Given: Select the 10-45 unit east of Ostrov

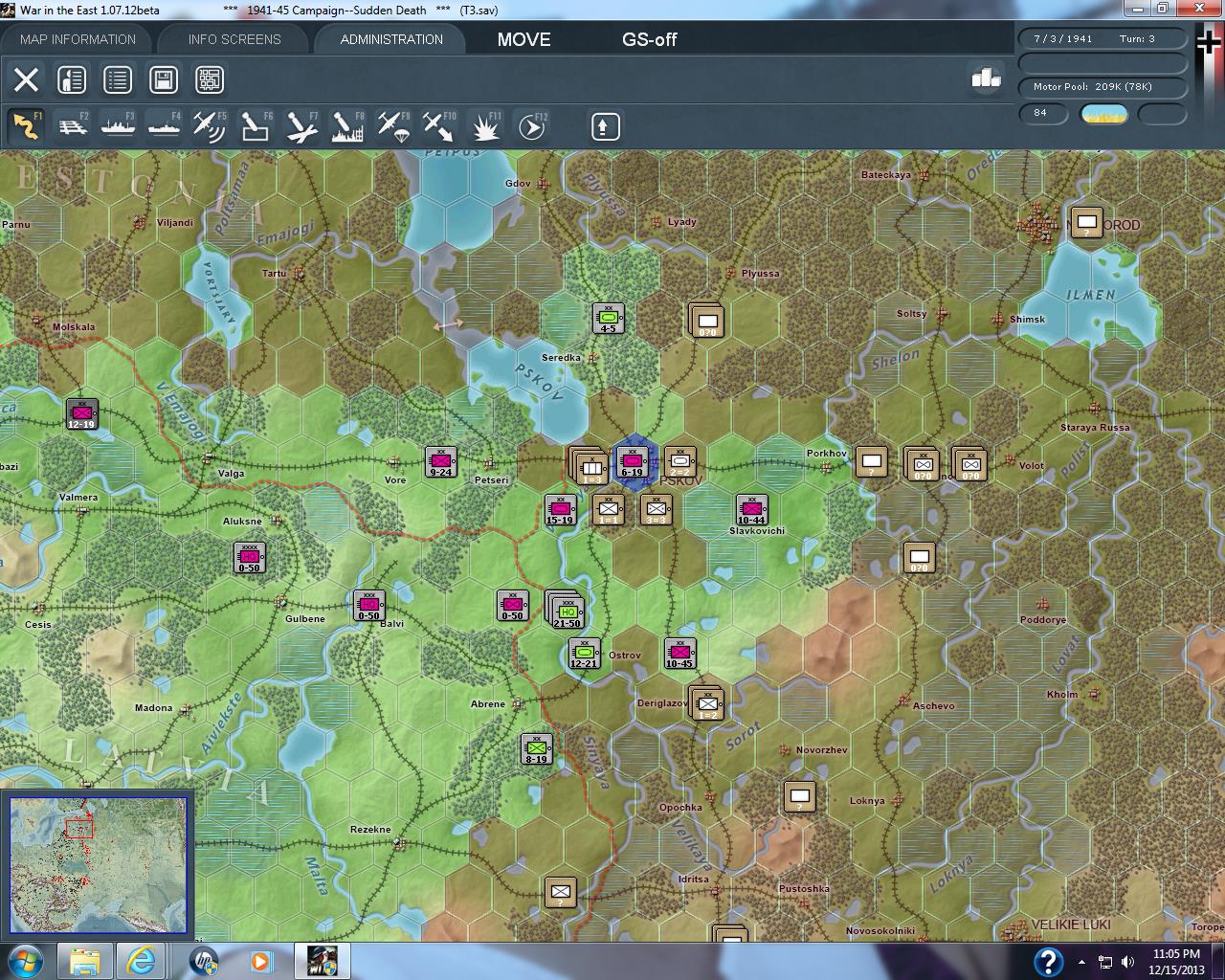Looking at the screenshot, I should tap(679, 654).
